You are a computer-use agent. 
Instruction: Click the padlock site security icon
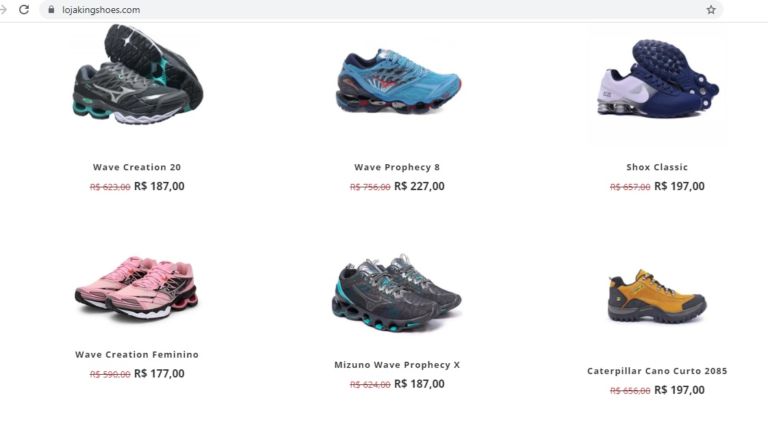coord(51,9)
